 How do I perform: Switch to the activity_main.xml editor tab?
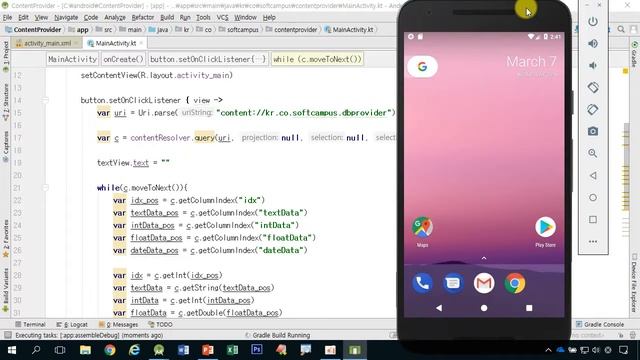[46, 43]
